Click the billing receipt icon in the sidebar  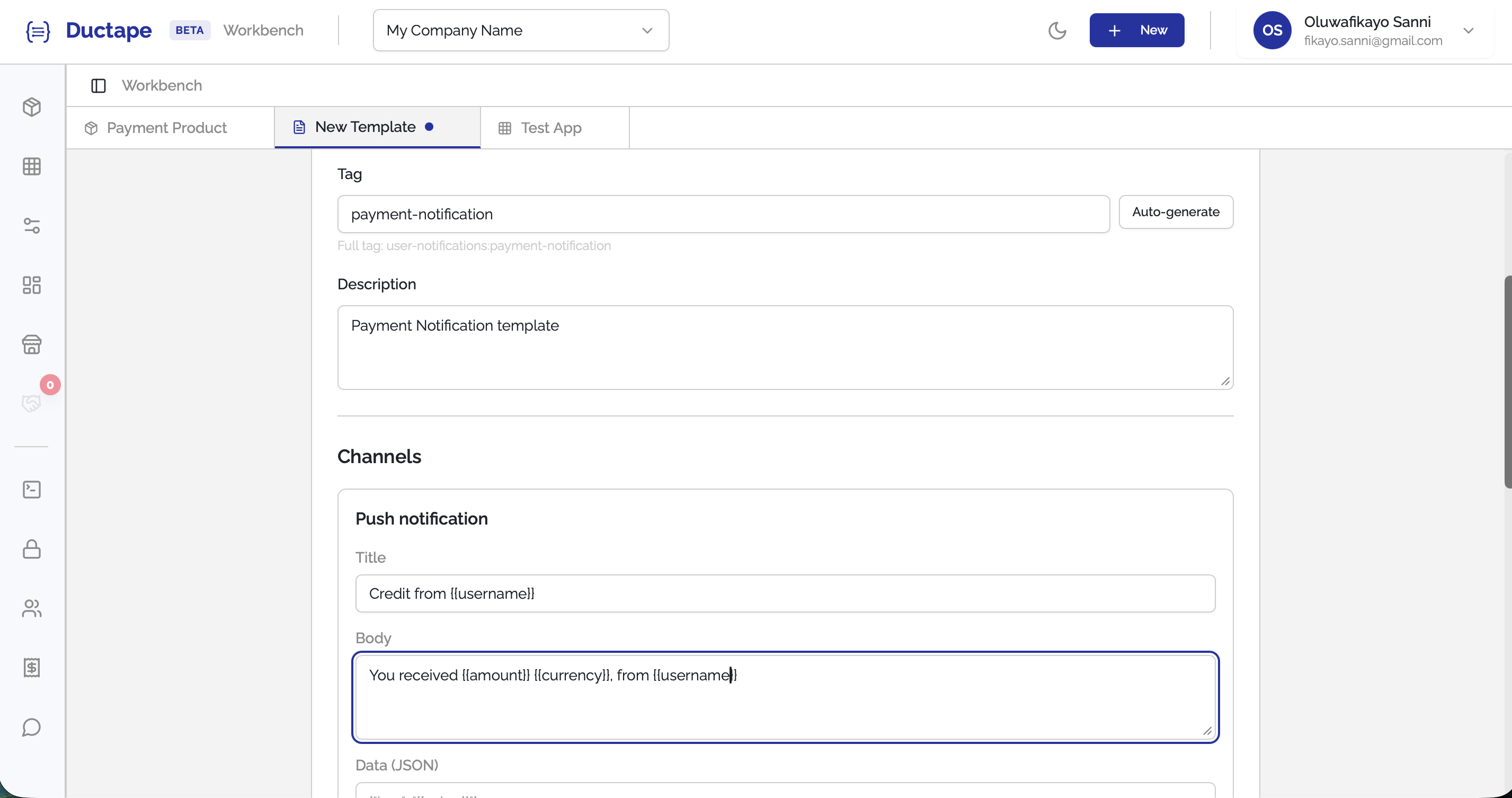[x=32, y=668]
